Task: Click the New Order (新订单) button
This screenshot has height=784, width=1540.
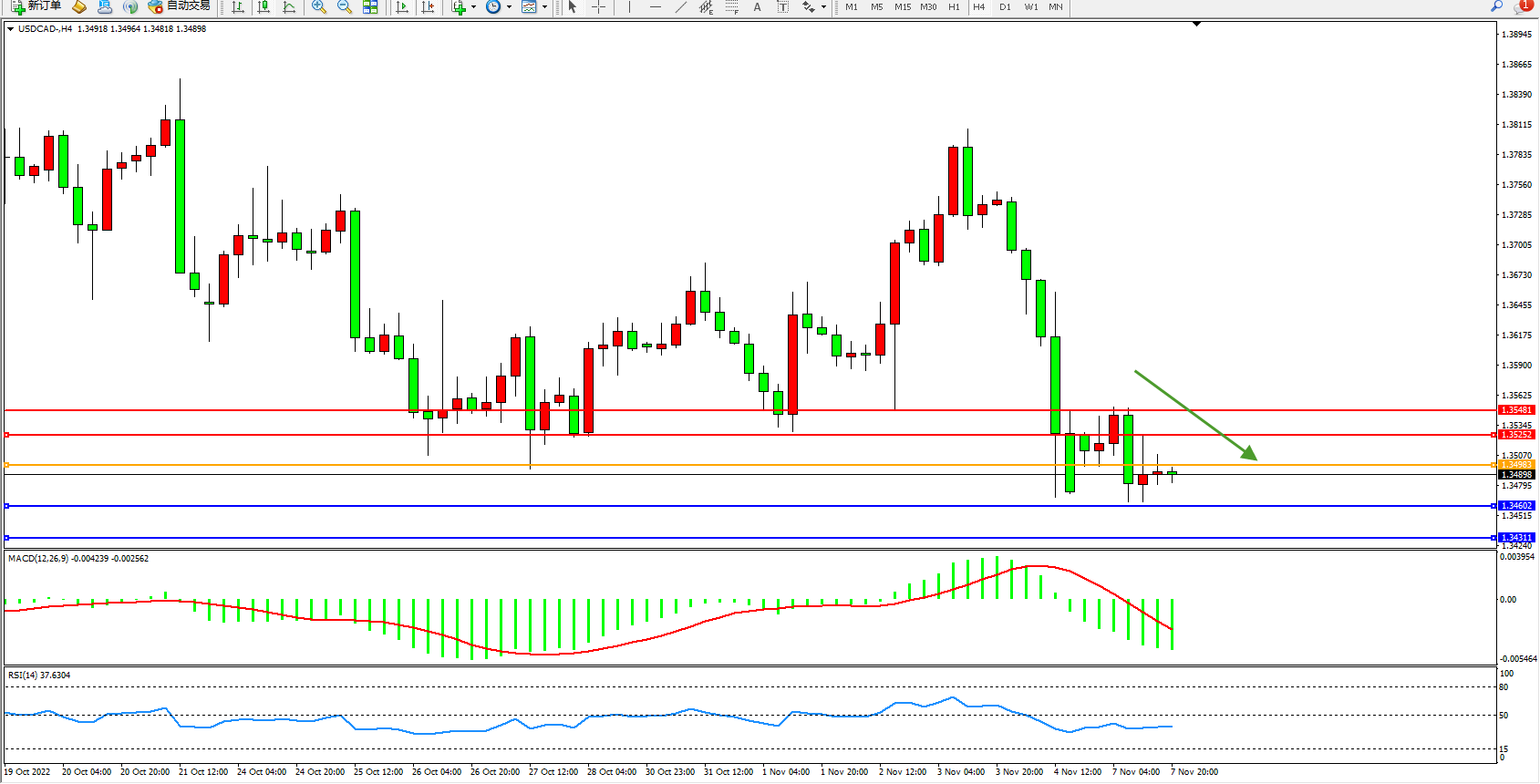Action: (x=36, y=6)
